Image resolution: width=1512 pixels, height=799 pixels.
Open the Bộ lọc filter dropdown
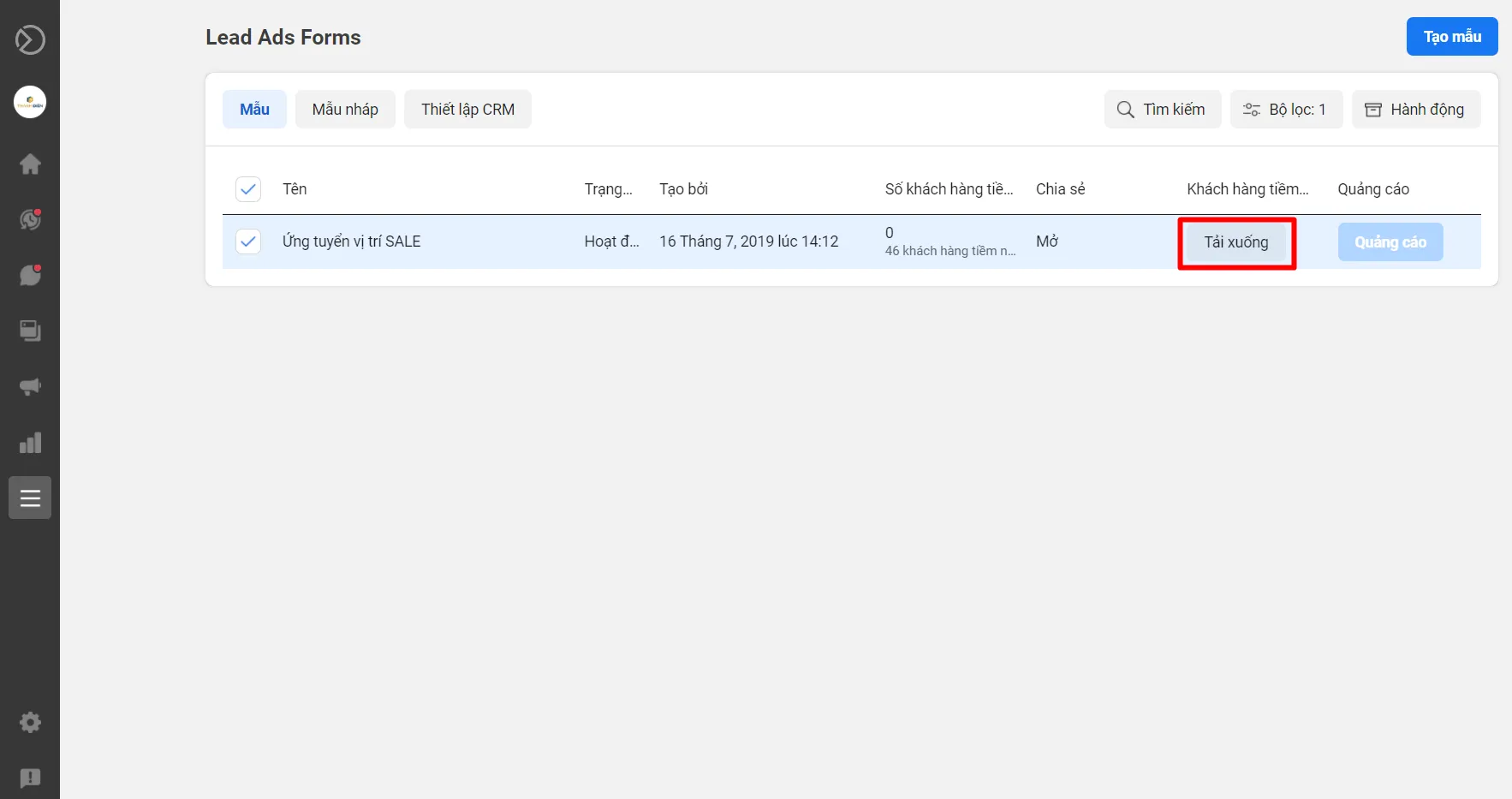click(x=1285, y=110)
